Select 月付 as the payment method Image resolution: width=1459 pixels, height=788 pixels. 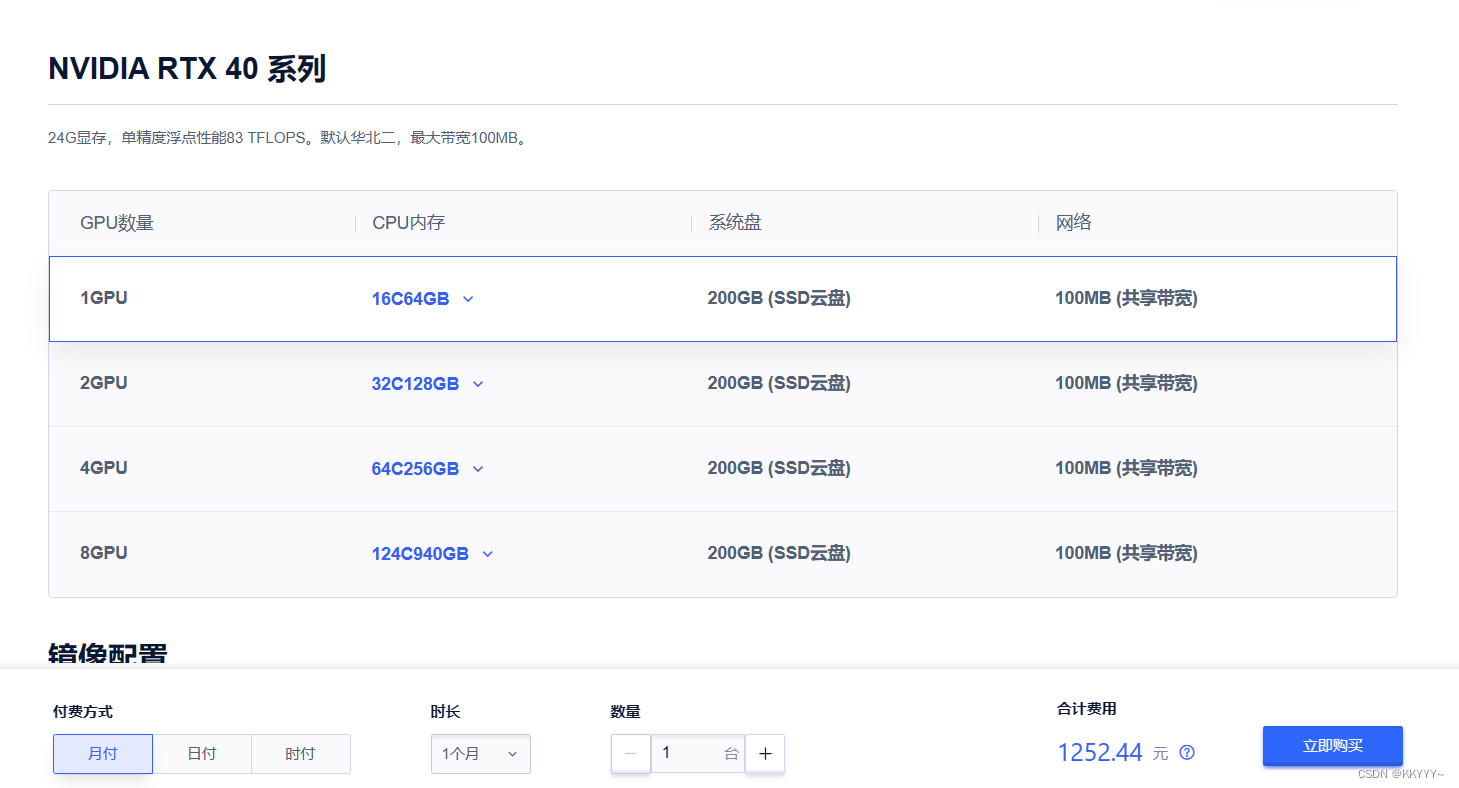point(103,753)
